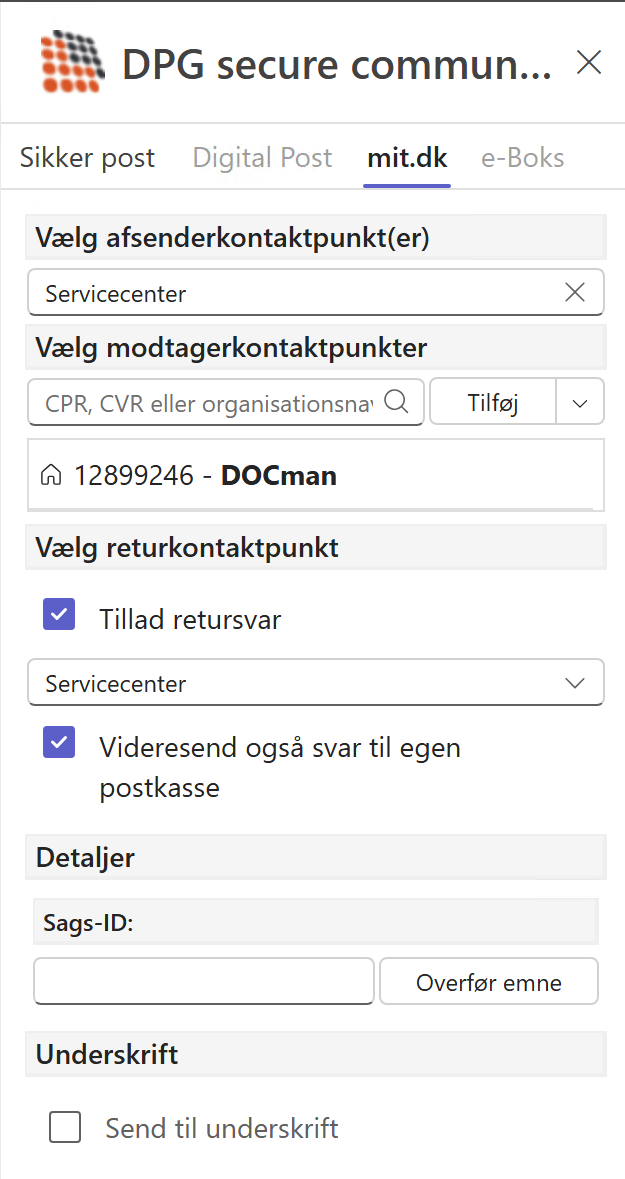Click the home icon beside DOCman

49,476
